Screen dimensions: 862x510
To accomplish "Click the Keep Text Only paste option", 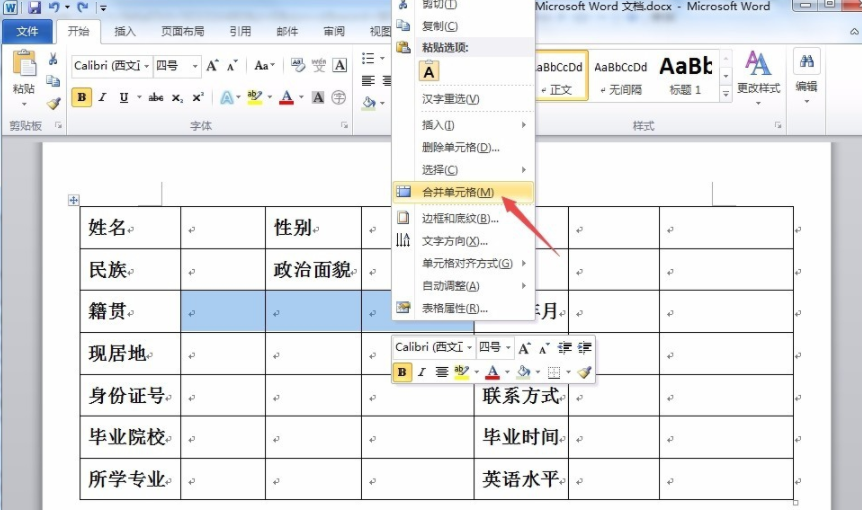I will click(x=429, y=71).
